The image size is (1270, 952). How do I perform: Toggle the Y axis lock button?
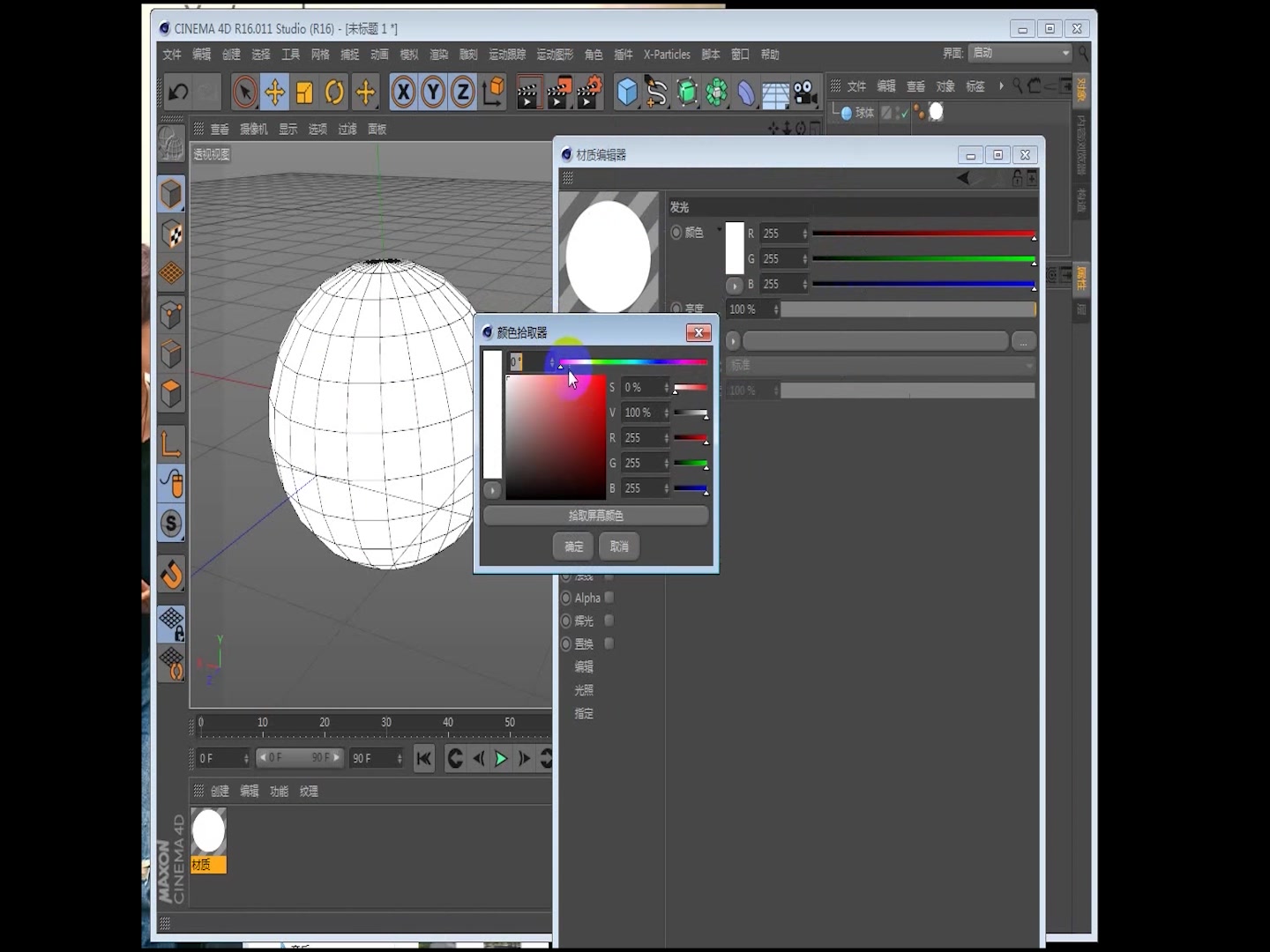tap(432, 92)
